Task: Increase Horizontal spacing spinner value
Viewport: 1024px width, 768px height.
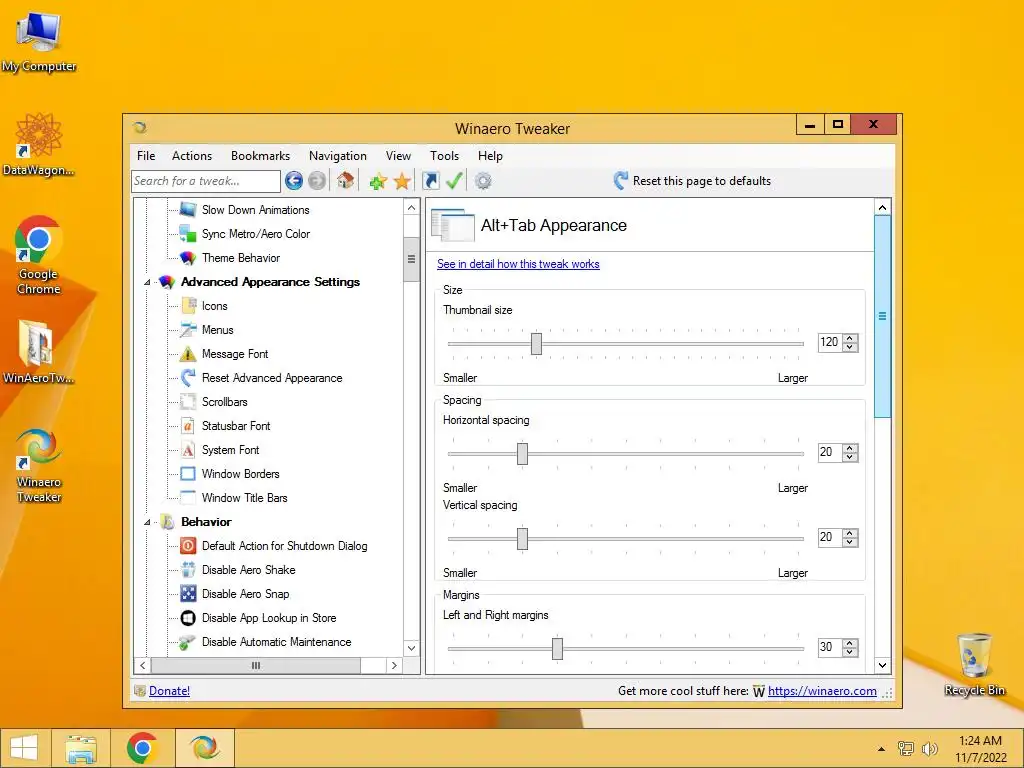Action: point(850,449)
